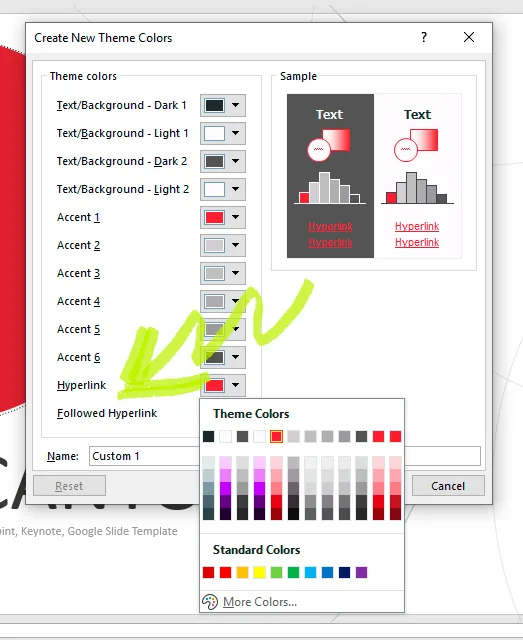
Task: Click the dark sample preview panel
Action: tap(330, 176)
